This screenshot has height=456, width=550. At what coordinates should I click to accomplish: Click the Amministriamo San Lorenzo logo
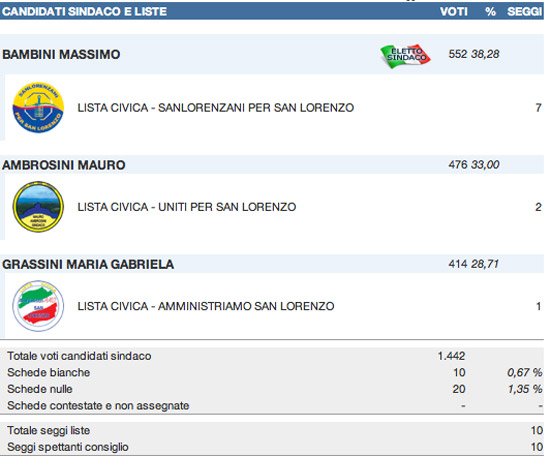(38, 306)
